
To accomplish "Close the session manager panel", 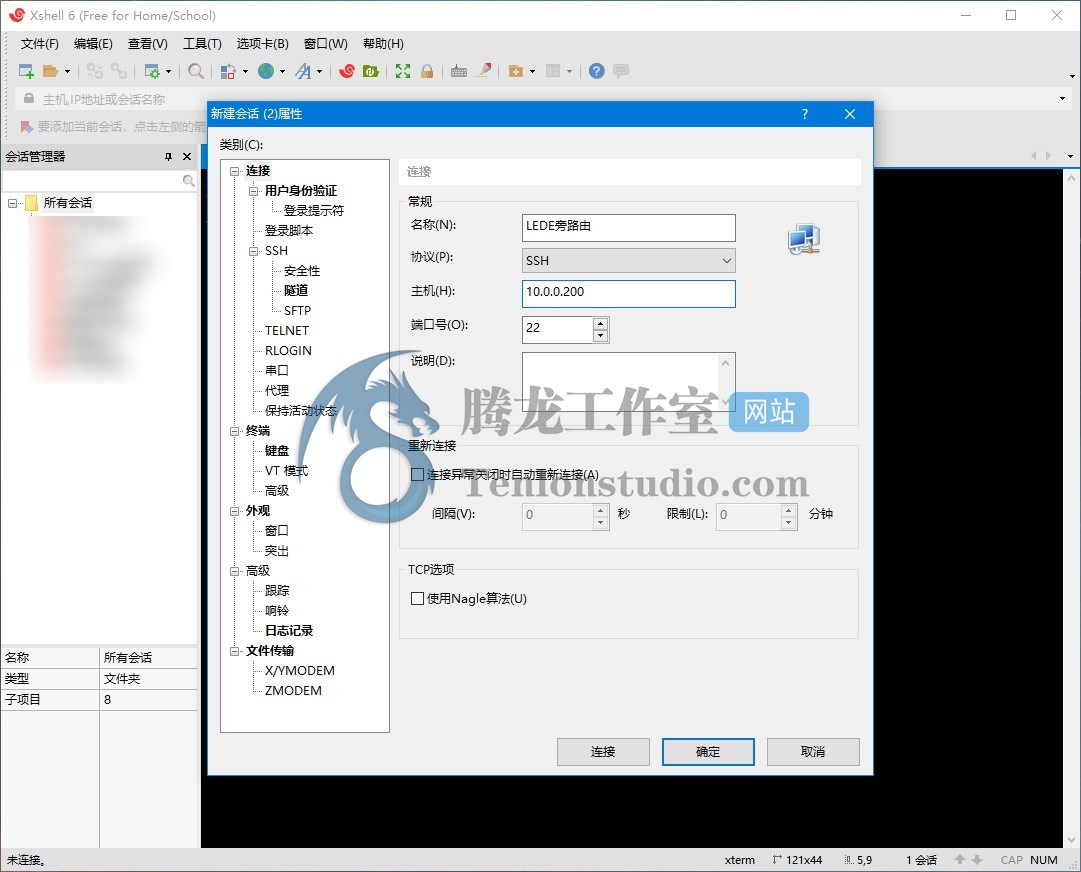I will point(187,157).
